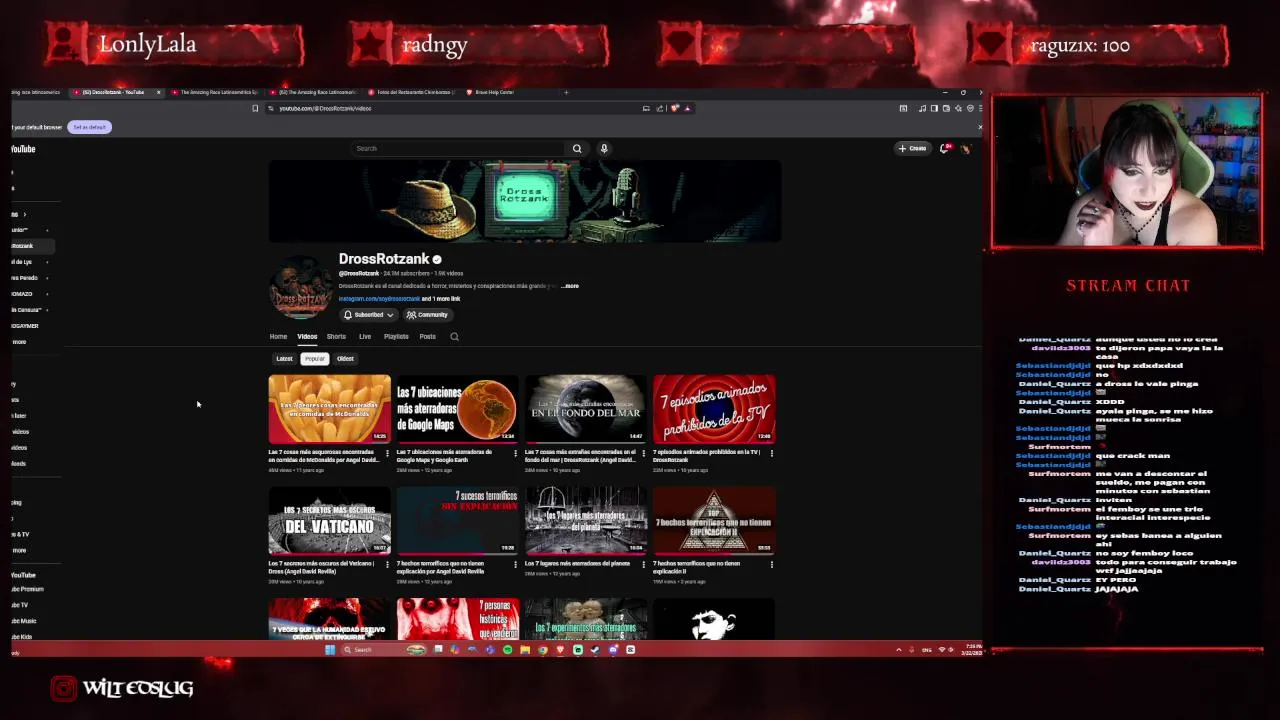The image size is (1280, 720).
Task: Open Spotify from the taskbar
Action: (507, 650)
